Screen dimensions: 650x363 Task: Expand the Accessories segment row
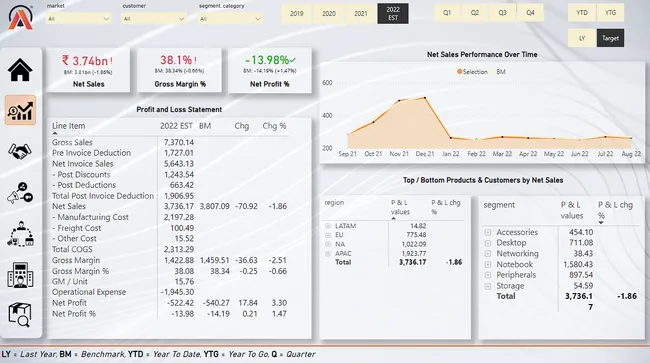(488, 232)
